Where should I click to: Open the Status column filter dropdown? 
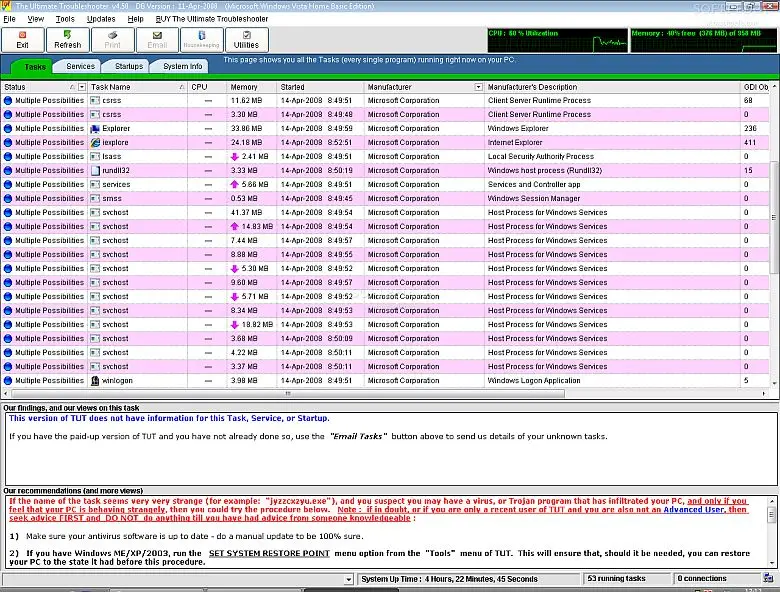[82, 87]
